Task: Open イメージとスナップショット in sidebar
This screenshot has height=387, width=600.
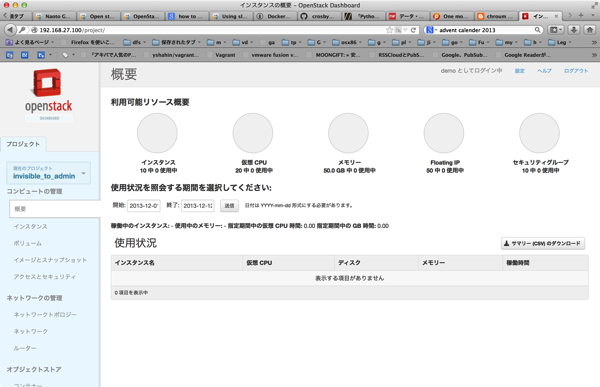Action: [50, 260]
